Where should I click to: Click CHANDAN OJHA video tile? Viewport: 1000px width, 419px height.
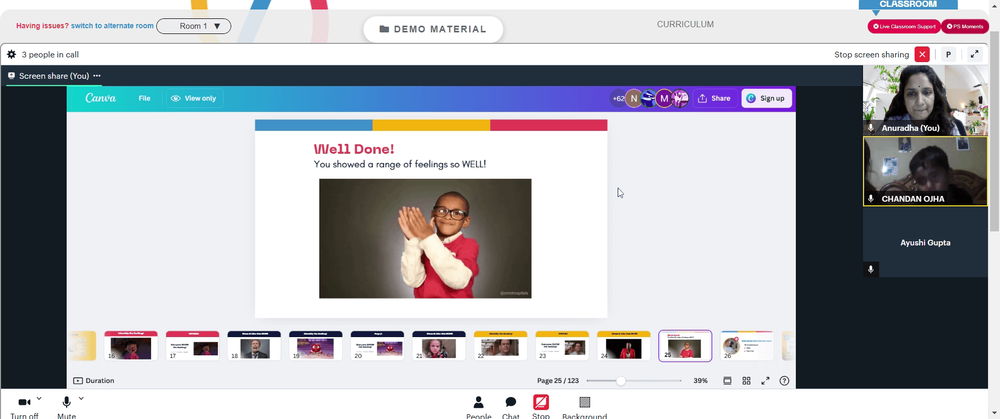[x=925, y=171]
